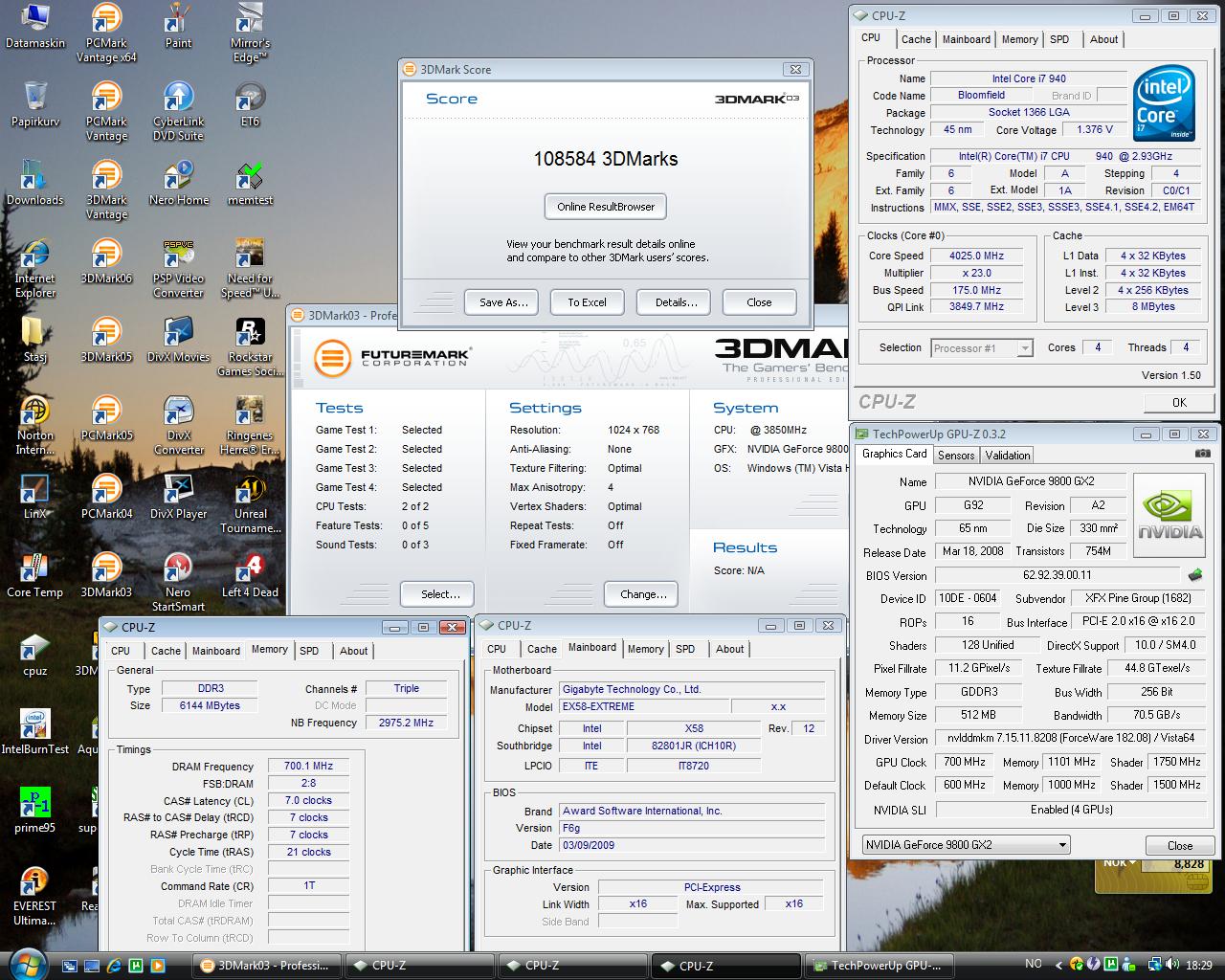Click the 108584 3DMarks score text
This screenshot has height=980, width=1225.
click(x=606, y=159)
